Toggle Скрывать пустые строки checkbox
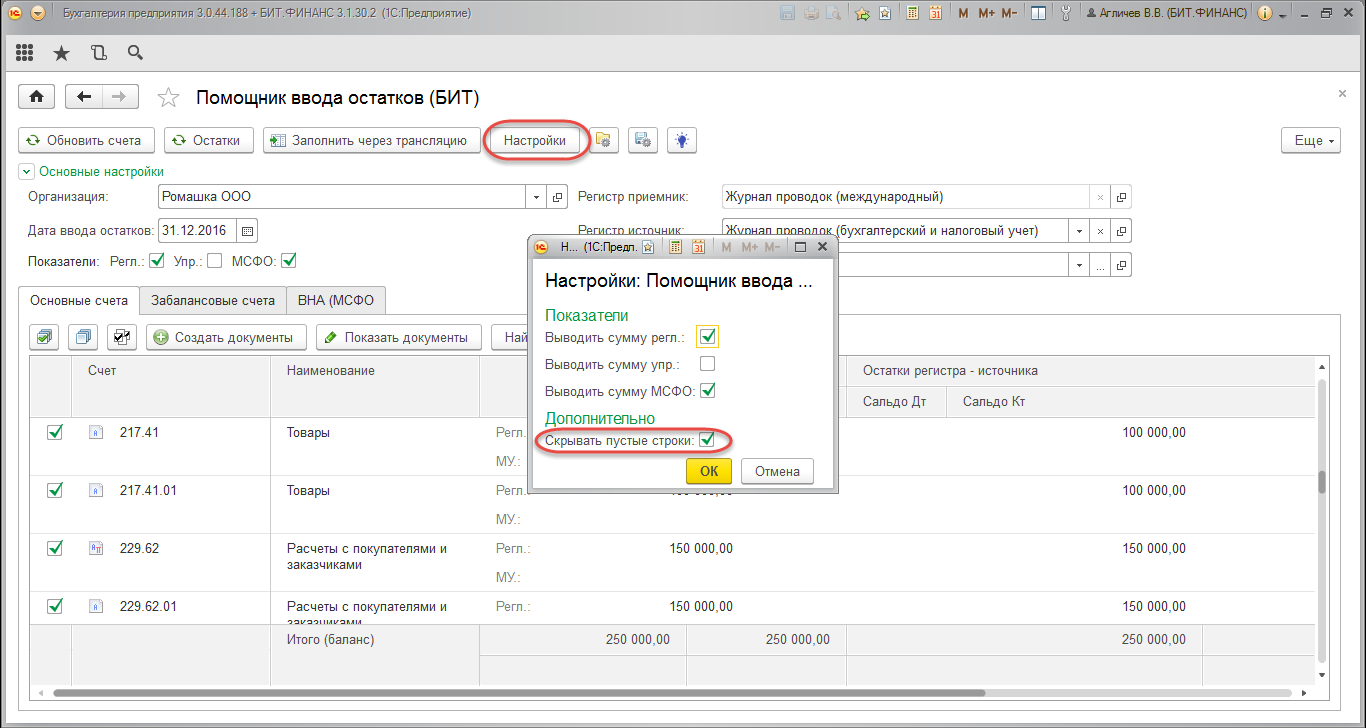This screenshot has width=1366, height=728. click(x=707, y=440)
